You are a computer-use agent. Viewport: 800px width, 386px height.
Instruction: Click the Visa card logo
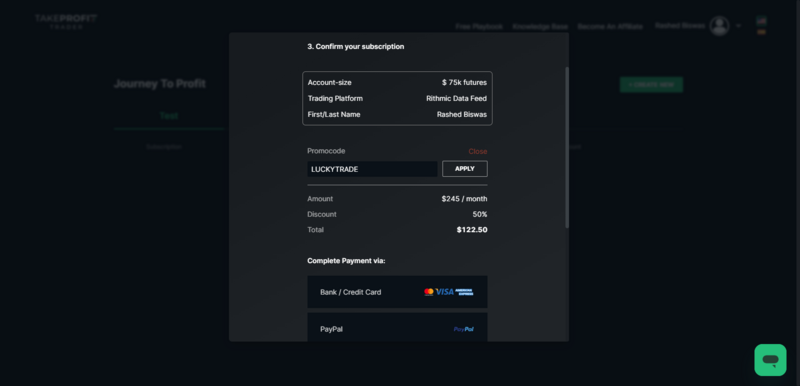click(444, 292)
